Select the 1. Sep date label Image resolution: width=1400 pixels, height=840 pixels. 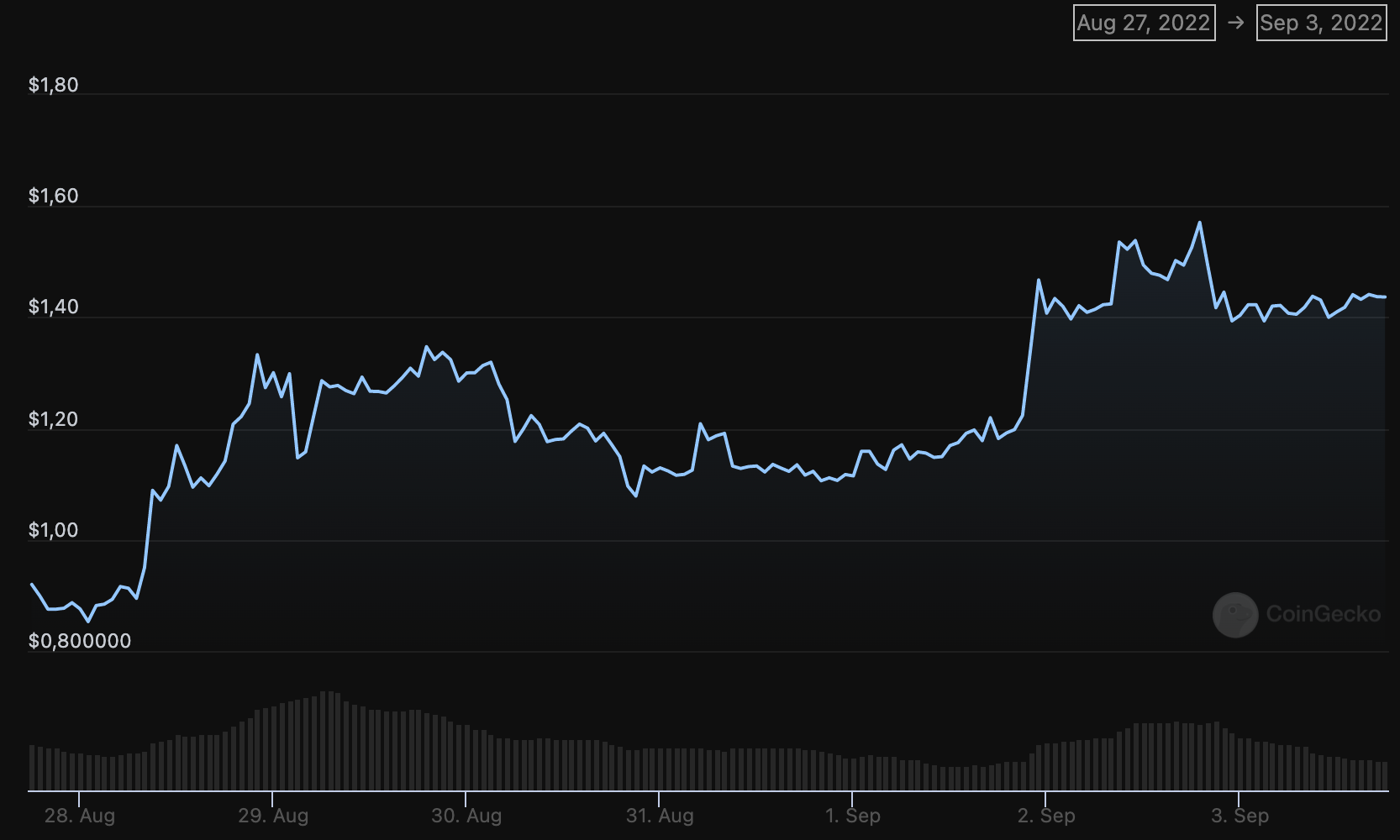tap(853, 816)
